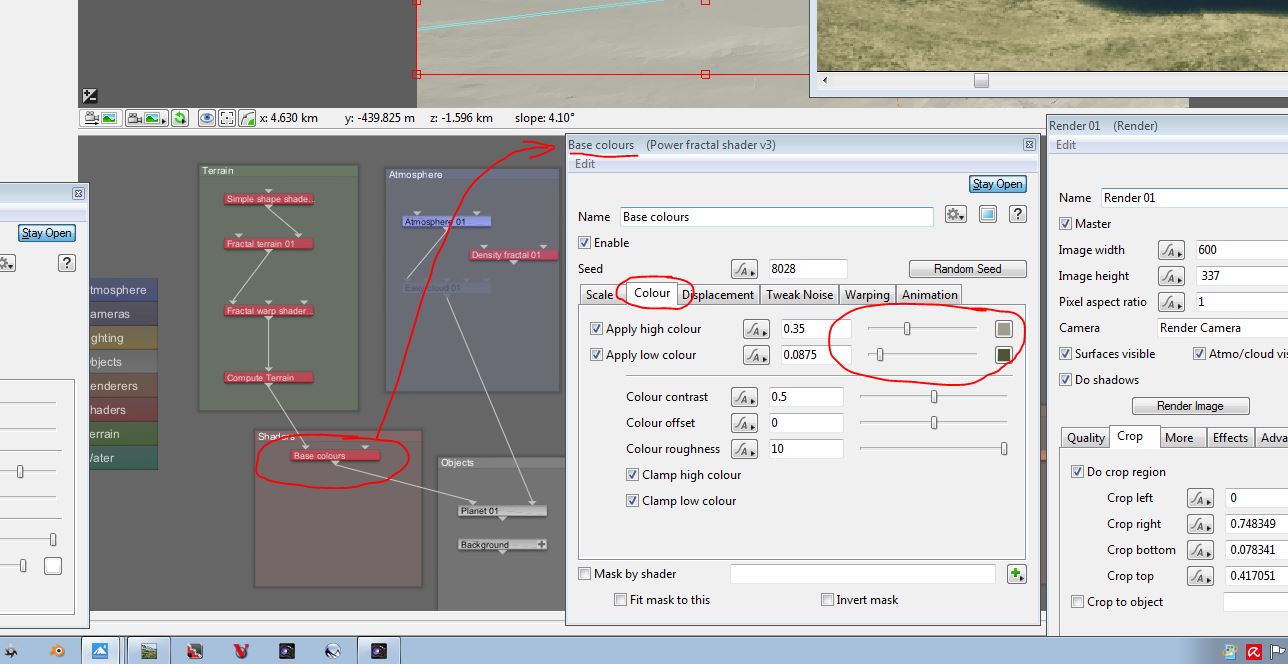Click the red V application icon in taskbar
The height and width of the screenshot is (664, 1288).
click(x=240, y=650)
